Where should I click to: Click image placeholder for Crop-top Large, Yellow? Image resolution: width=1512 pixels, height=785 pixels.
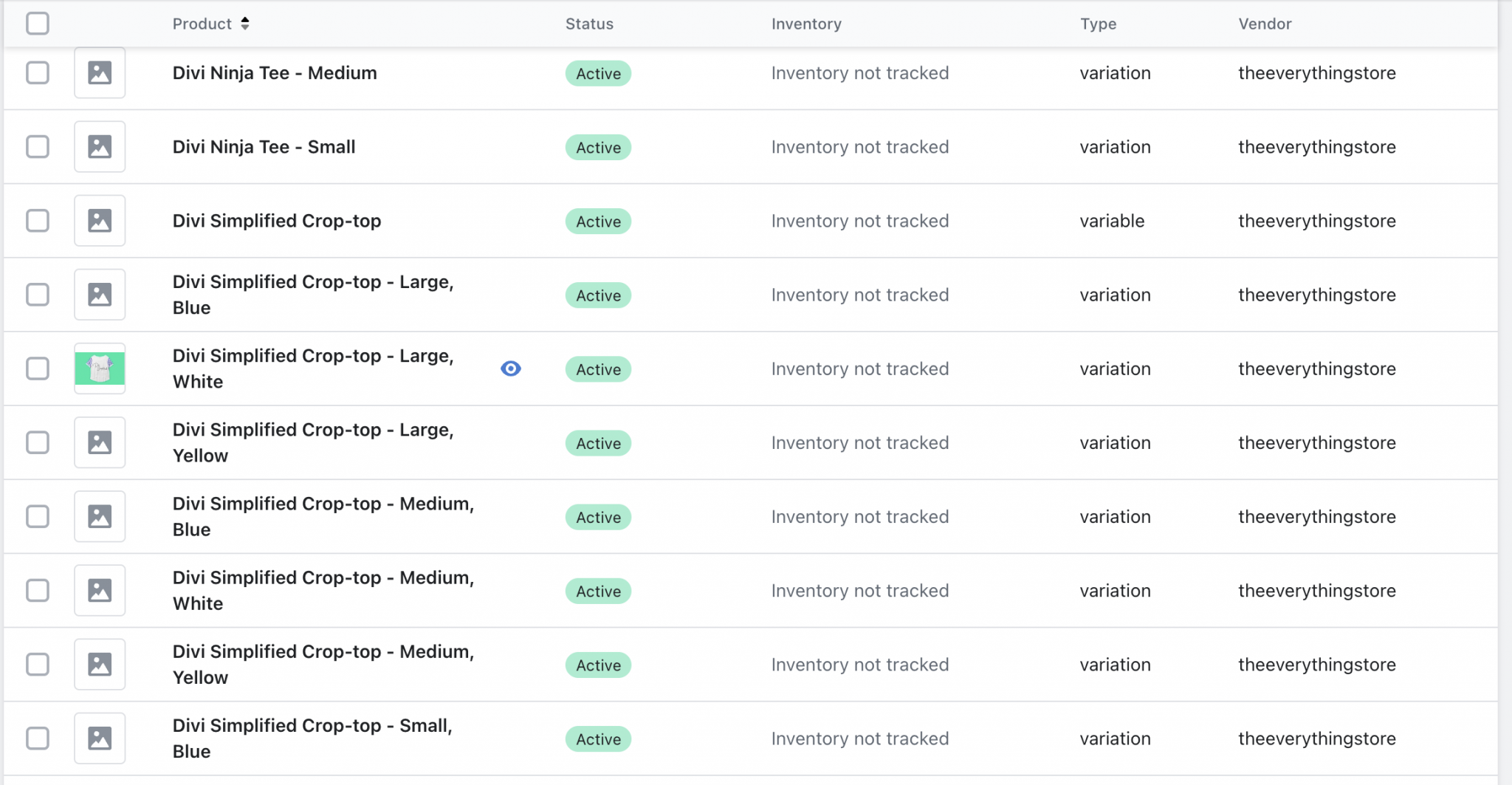[100, 442]
